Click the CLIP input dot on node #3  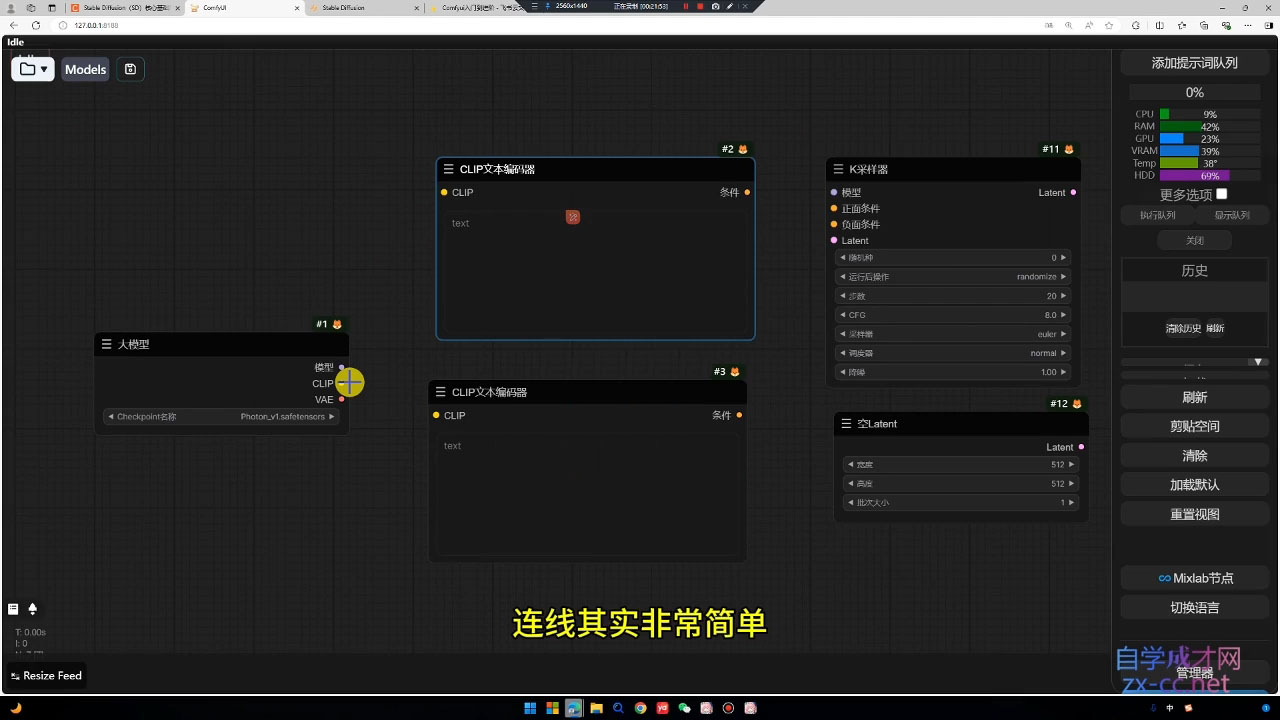coord(436,415)
